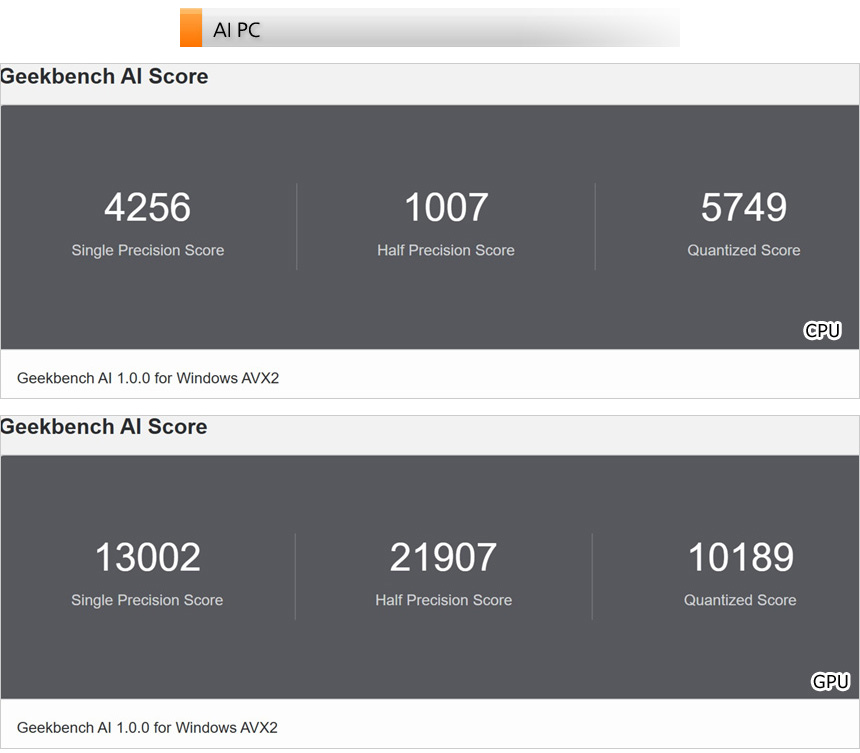Select Single Precision Score label under 13002
This screenshot has height=753, width=860.
(147, 600)
